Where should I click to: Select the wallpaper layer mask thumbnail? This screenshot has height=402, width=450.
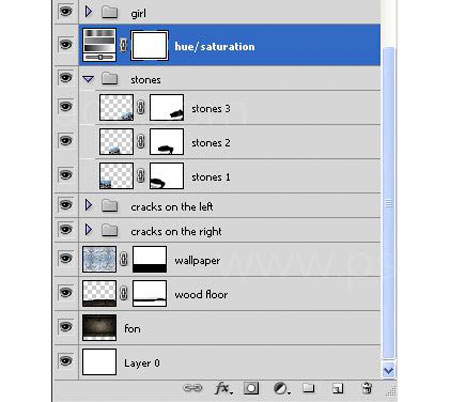pos(150,259)
